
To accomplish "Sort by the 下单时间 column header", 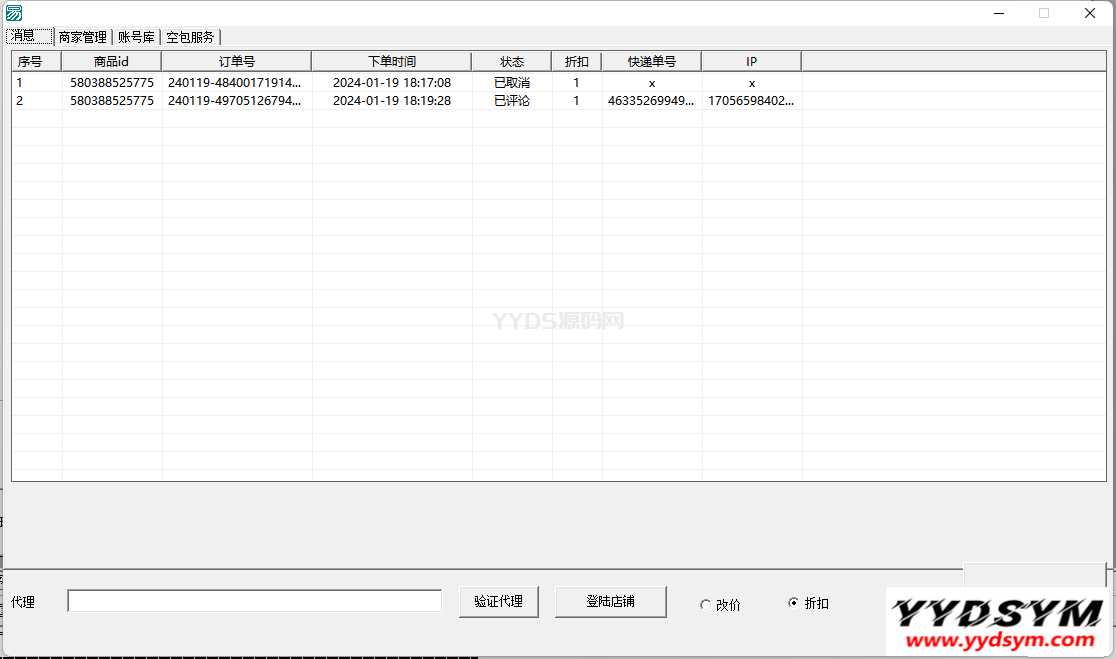I will click(x=391, y=61).
